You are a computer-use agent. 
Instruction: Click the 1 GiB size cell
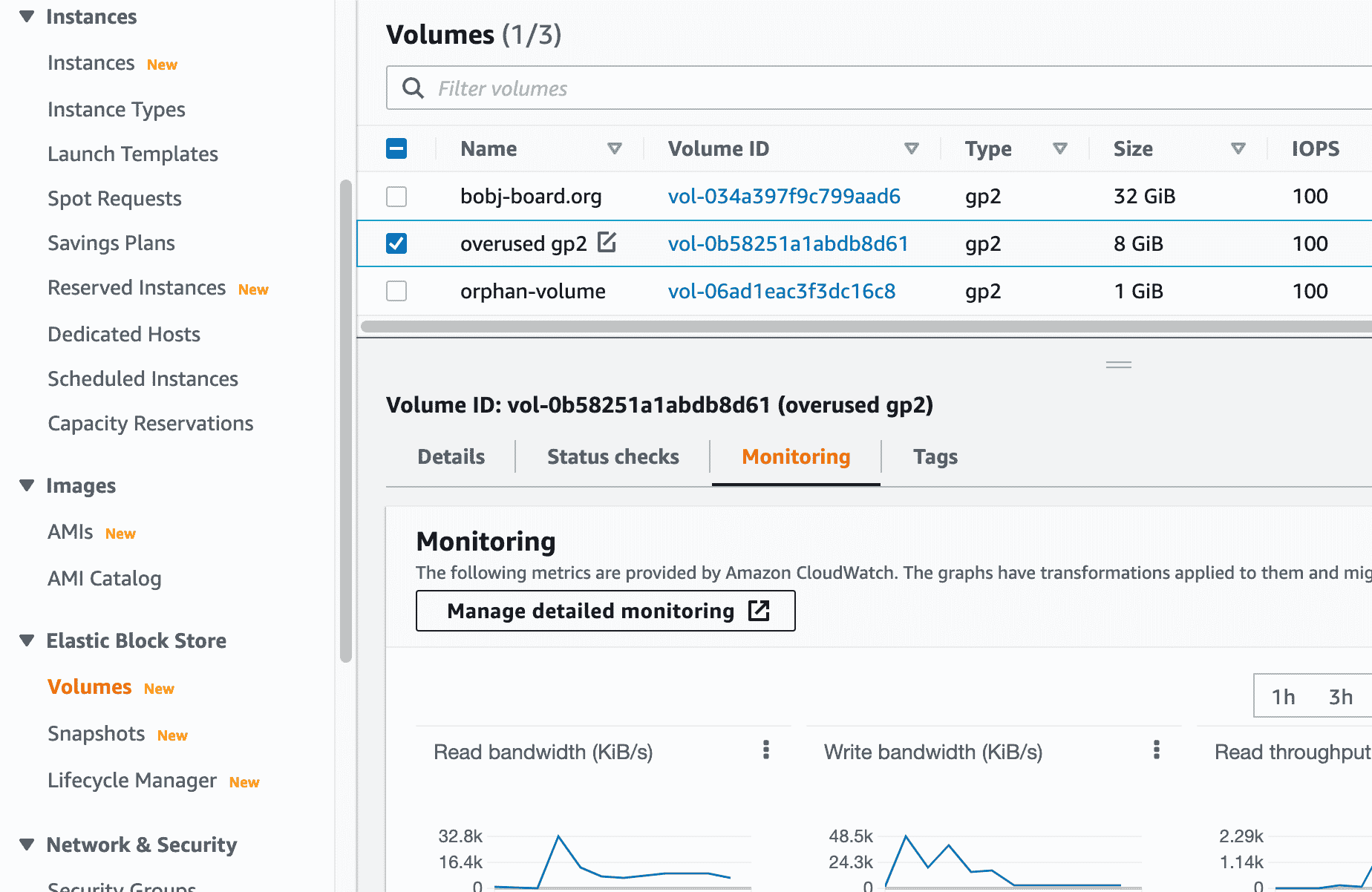1138,291
